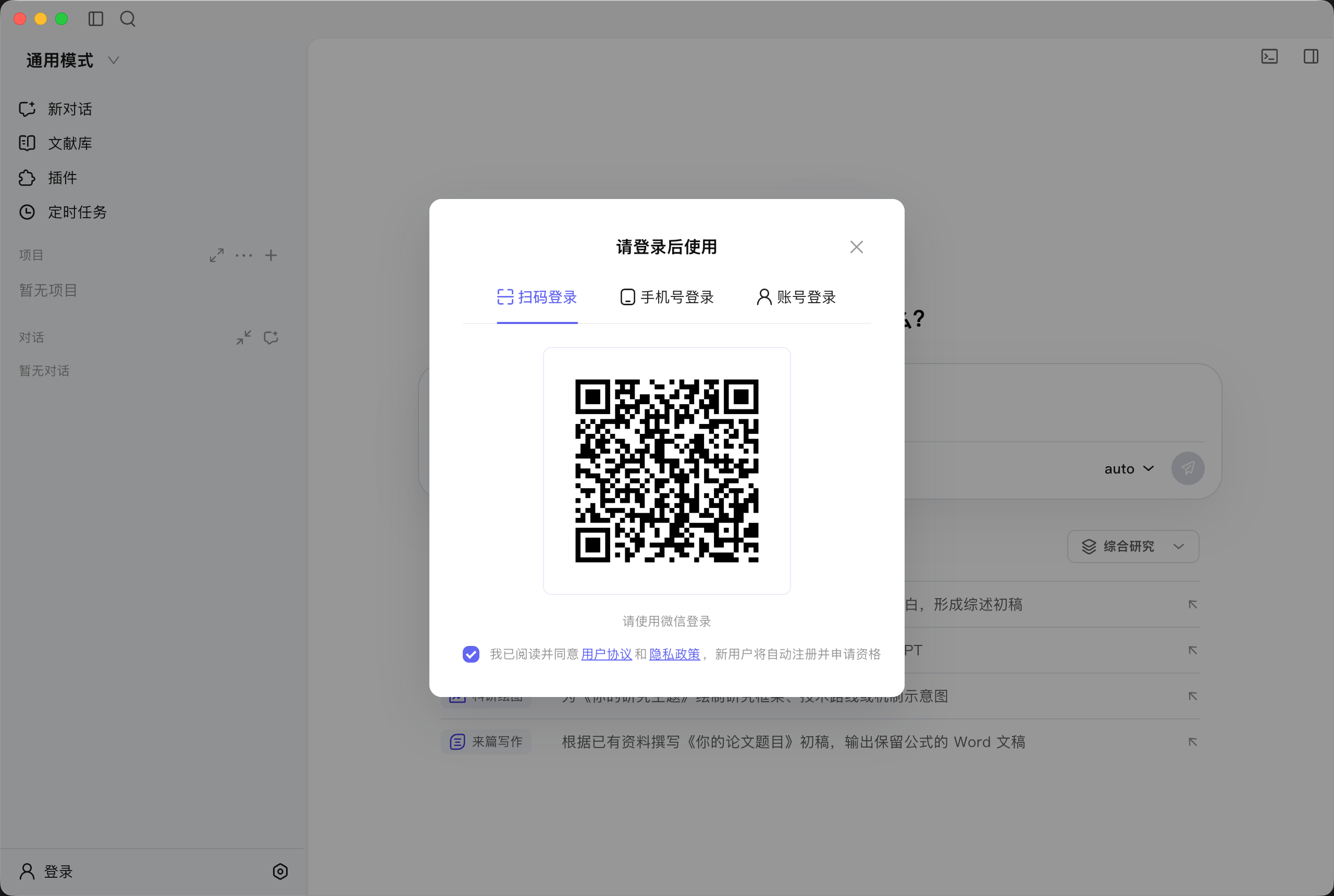Uncheck the agreement checkbox in login dialog

pos(471,654)
